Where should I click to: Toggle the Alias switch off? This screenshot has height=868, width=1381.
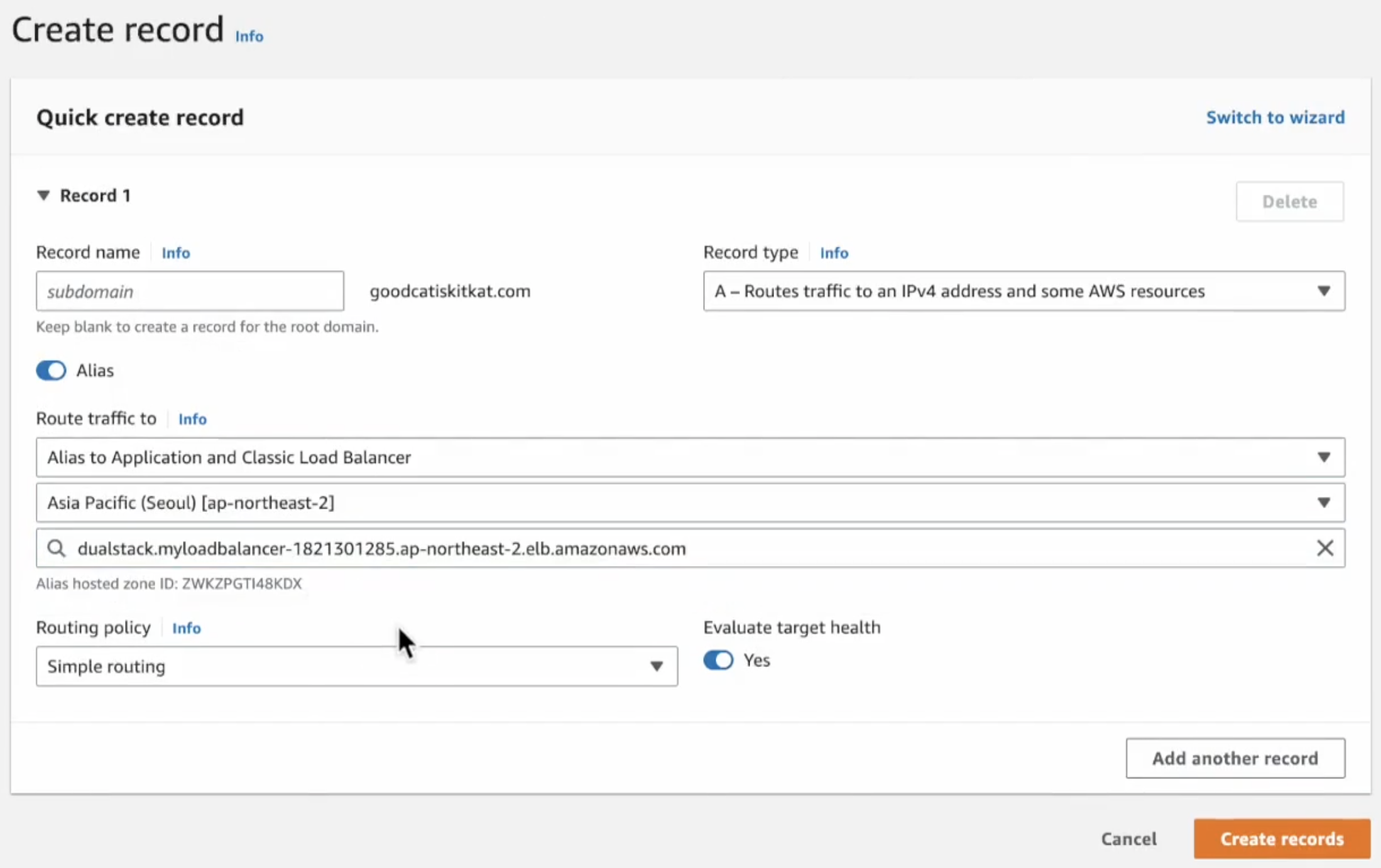[51, 371]
